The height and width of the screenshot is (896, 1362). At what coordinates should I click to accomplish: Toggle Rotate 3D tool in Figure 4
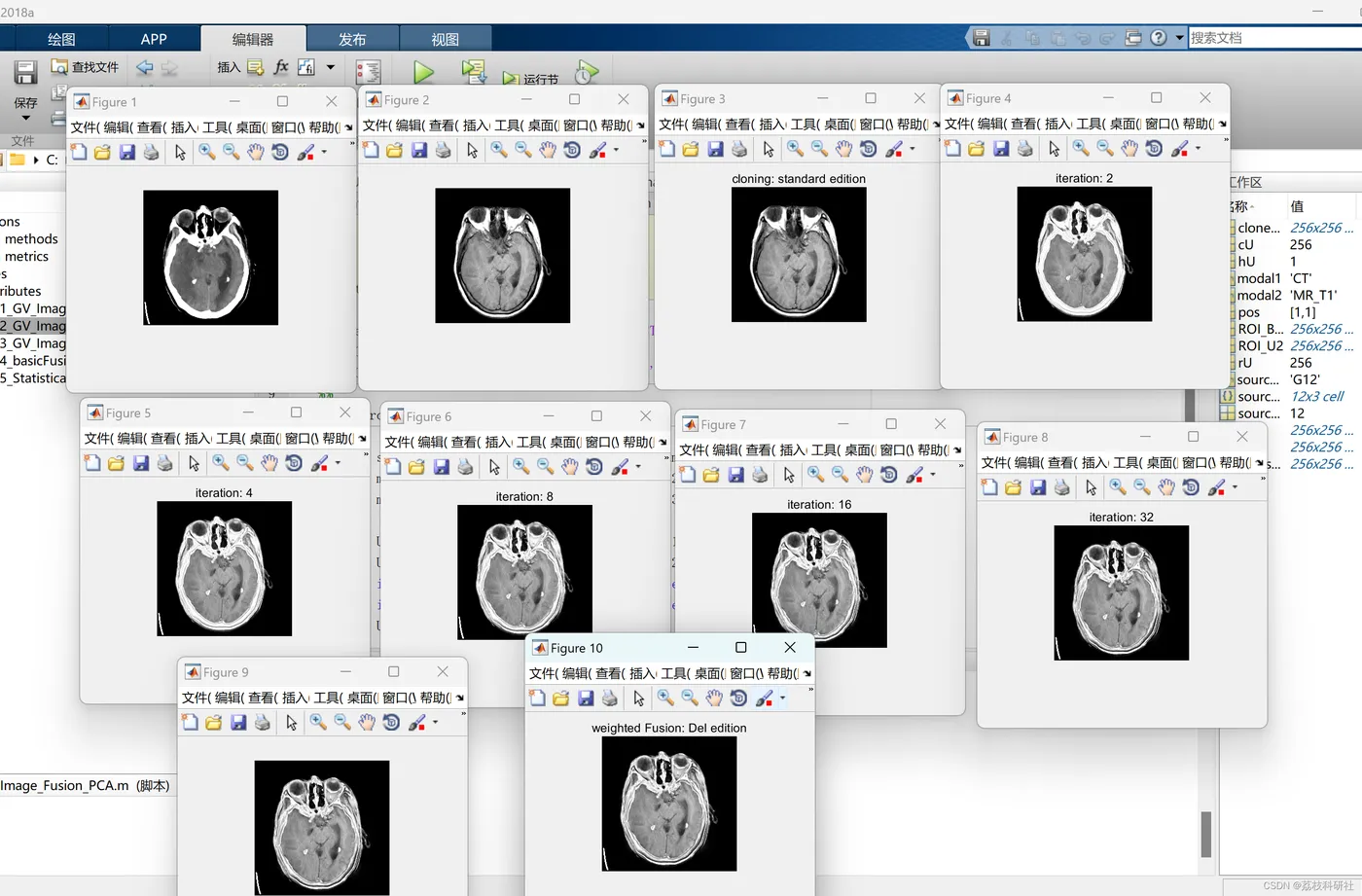click(1154, 148)
